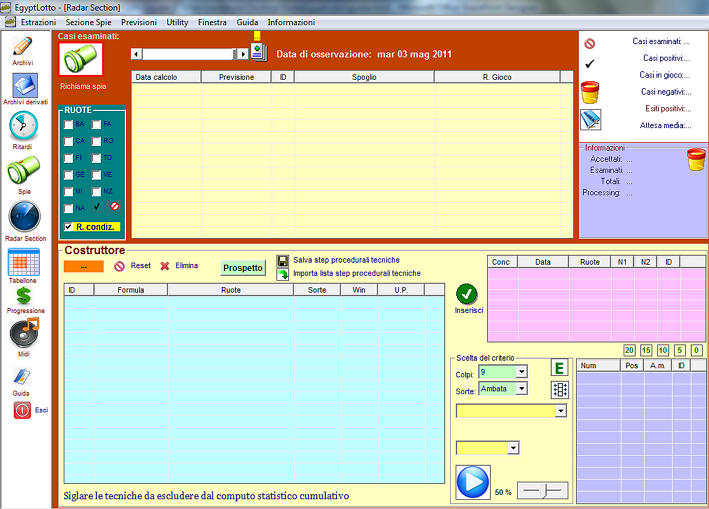The width and height of the screenshot is (709, 509).
Task: Click the green Inserisci checkmark
Action: (x=467, y=294)
